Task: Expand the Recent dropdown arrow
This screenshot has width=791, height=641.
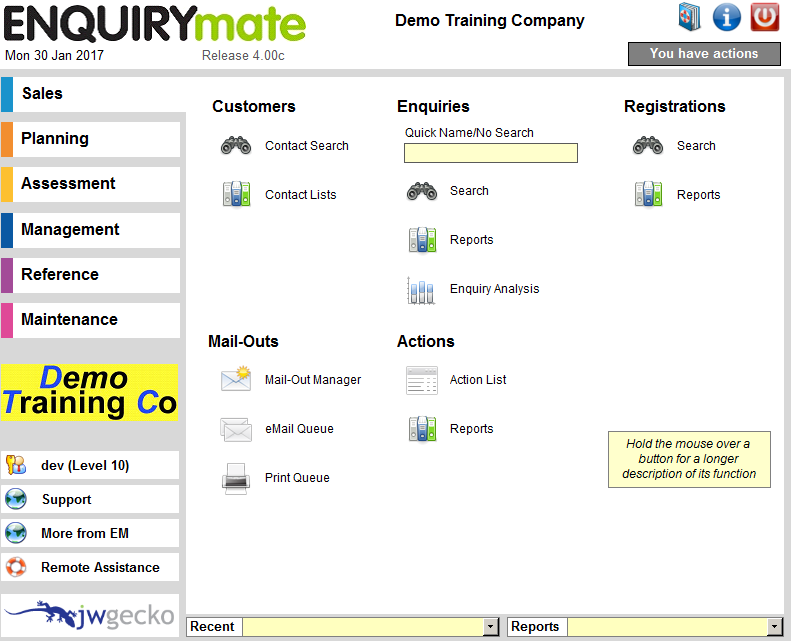Action: coord(490,627)
